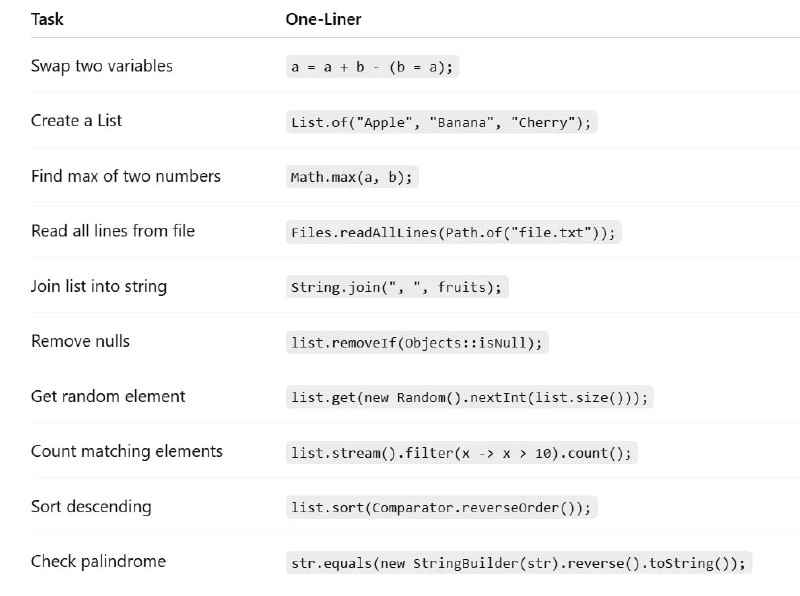Viewport: 800px width, 596px height.
Task: Click the Files.readAllLines code snippet
Action: point(454,232)
